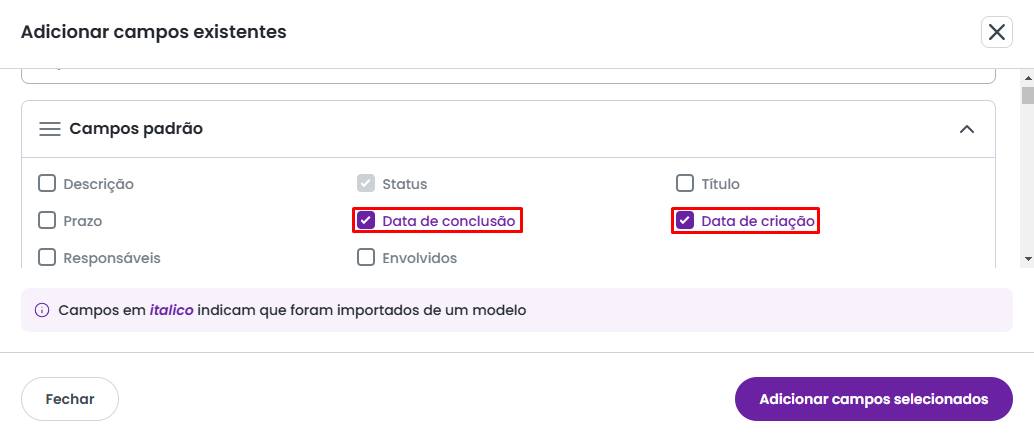
Task: Enable the Envolvidos checkbox
Action: 366,258
